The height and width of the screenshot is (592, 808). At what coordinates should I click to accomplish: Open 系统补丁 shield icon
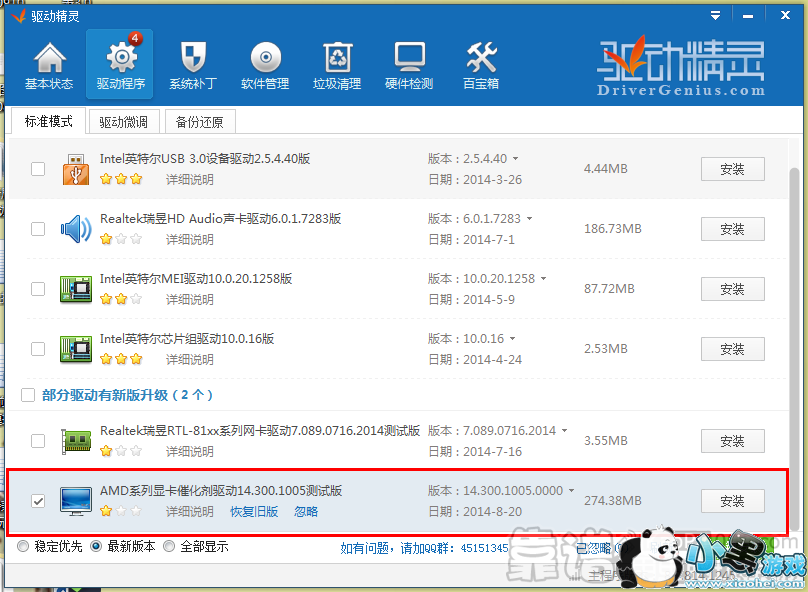(193, 66)
